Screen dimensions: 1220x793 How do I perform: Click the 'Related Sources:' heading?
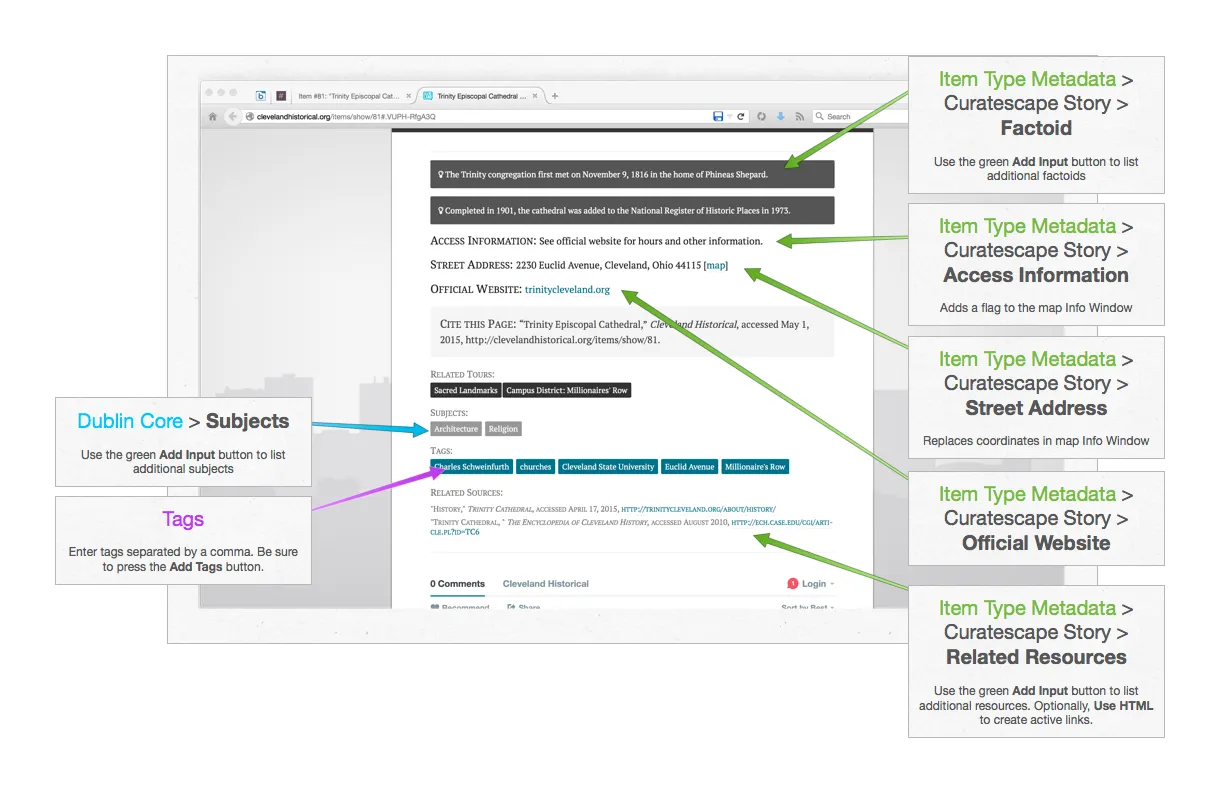467,493
